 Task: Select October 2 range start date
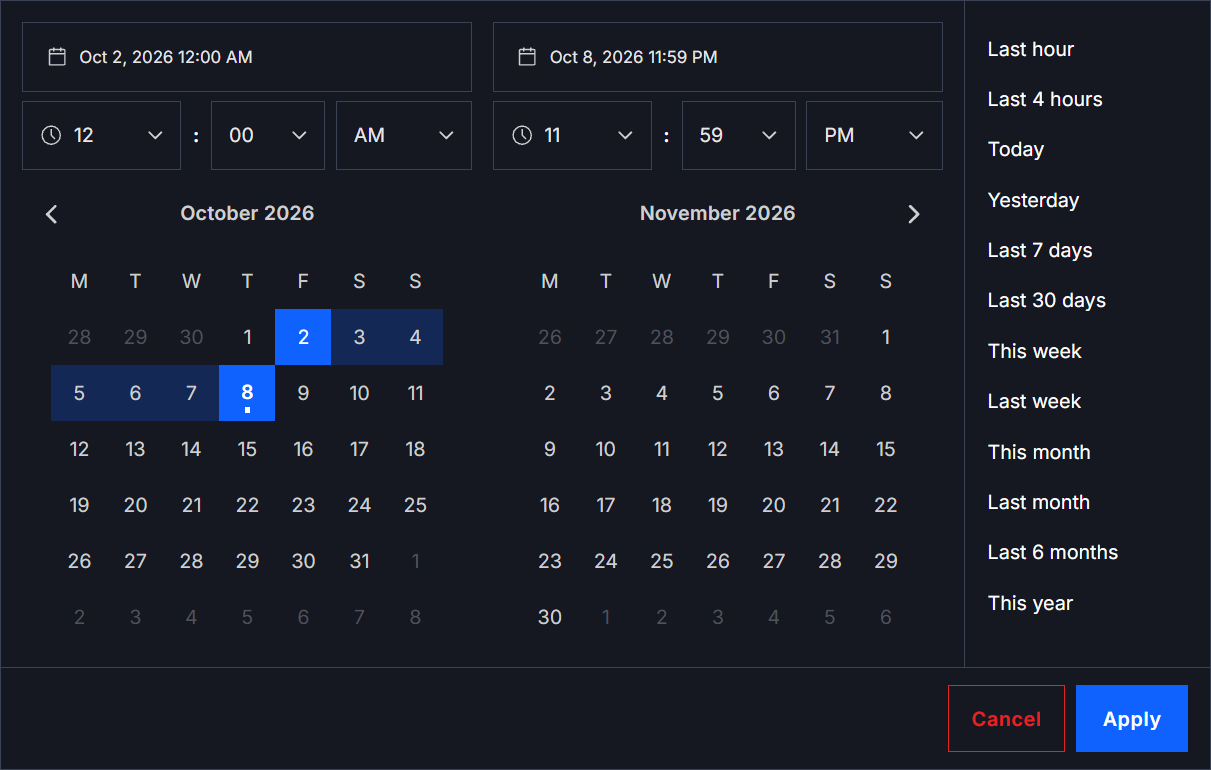[303, 337]
